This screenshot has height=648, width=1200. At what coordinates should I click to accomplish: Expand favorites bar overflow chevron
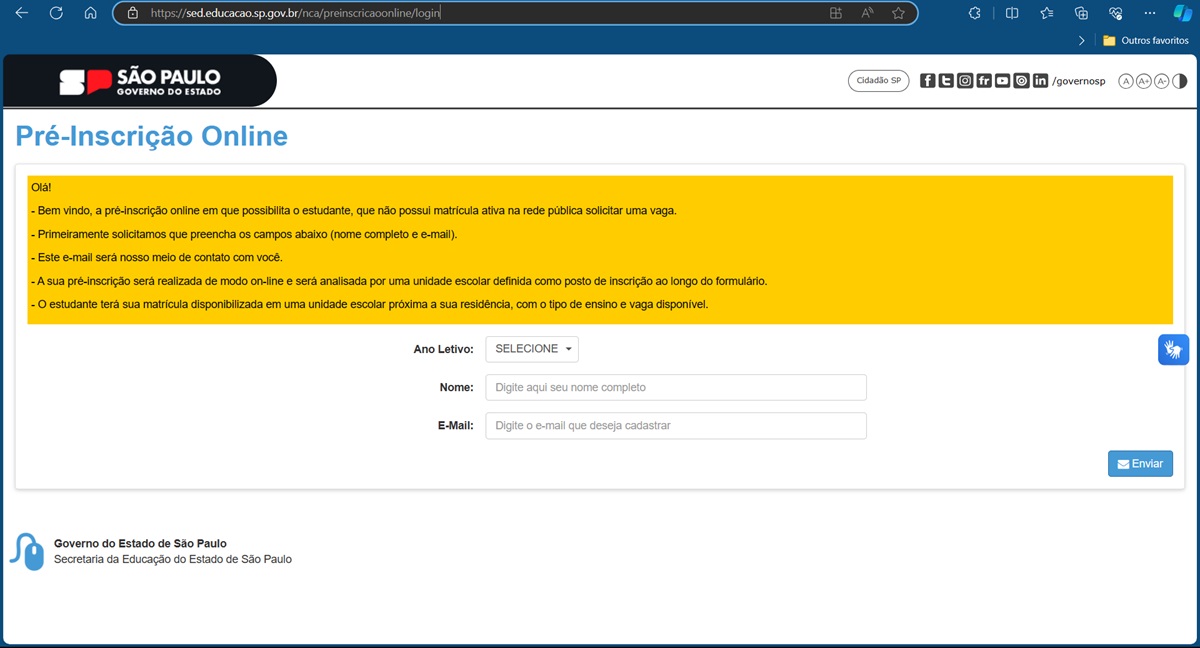pyautogui.click(x=1082, y=41)
